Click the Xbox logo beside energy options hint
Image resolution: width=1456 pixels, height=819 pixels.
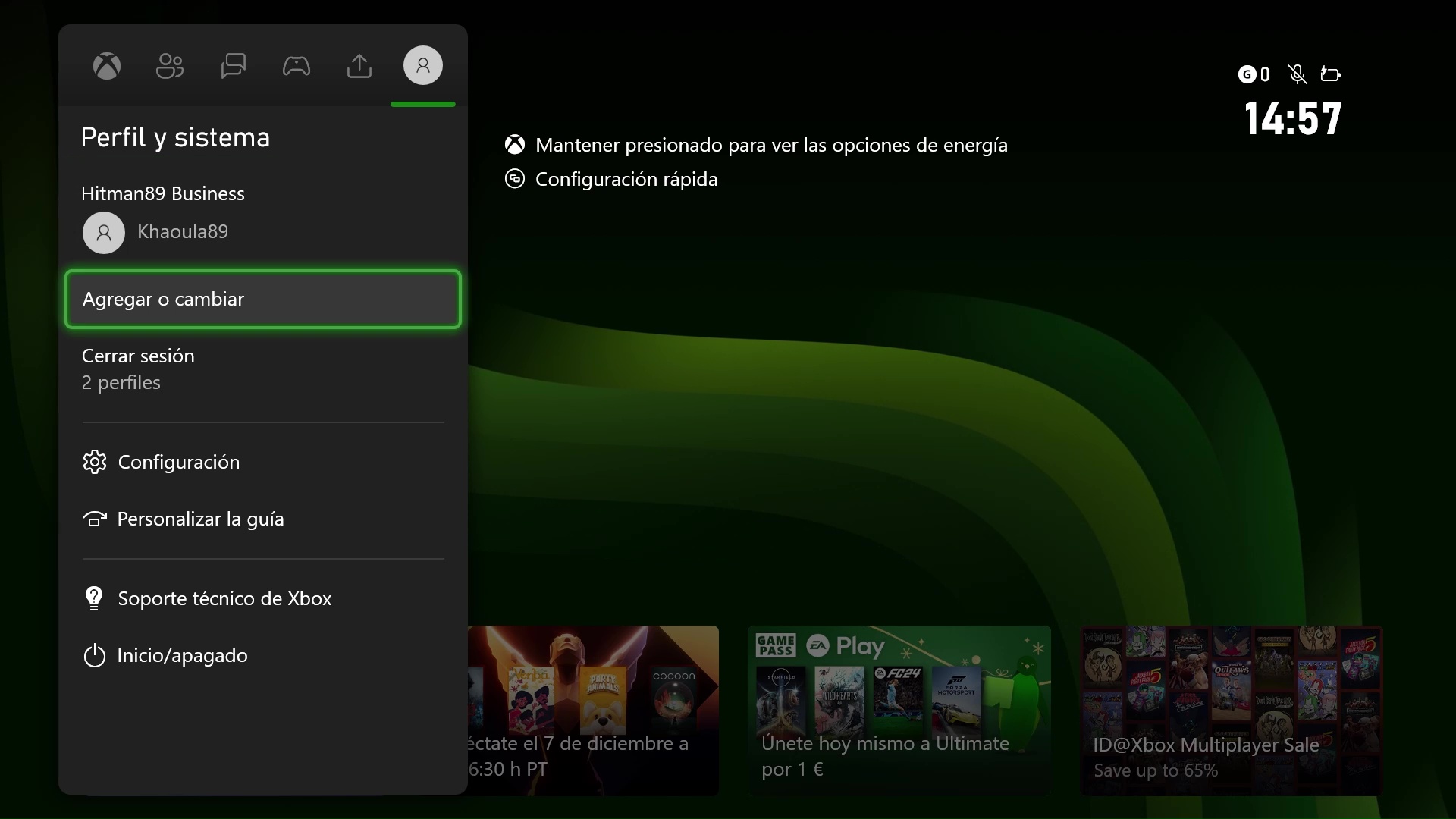point(515,145)
